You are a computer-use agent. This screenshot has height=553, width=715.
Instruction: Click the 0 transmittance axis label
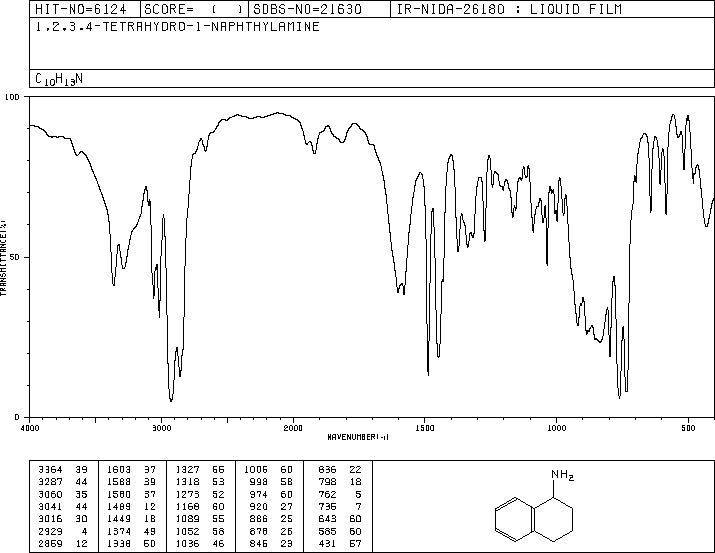[x=17, y=417]
